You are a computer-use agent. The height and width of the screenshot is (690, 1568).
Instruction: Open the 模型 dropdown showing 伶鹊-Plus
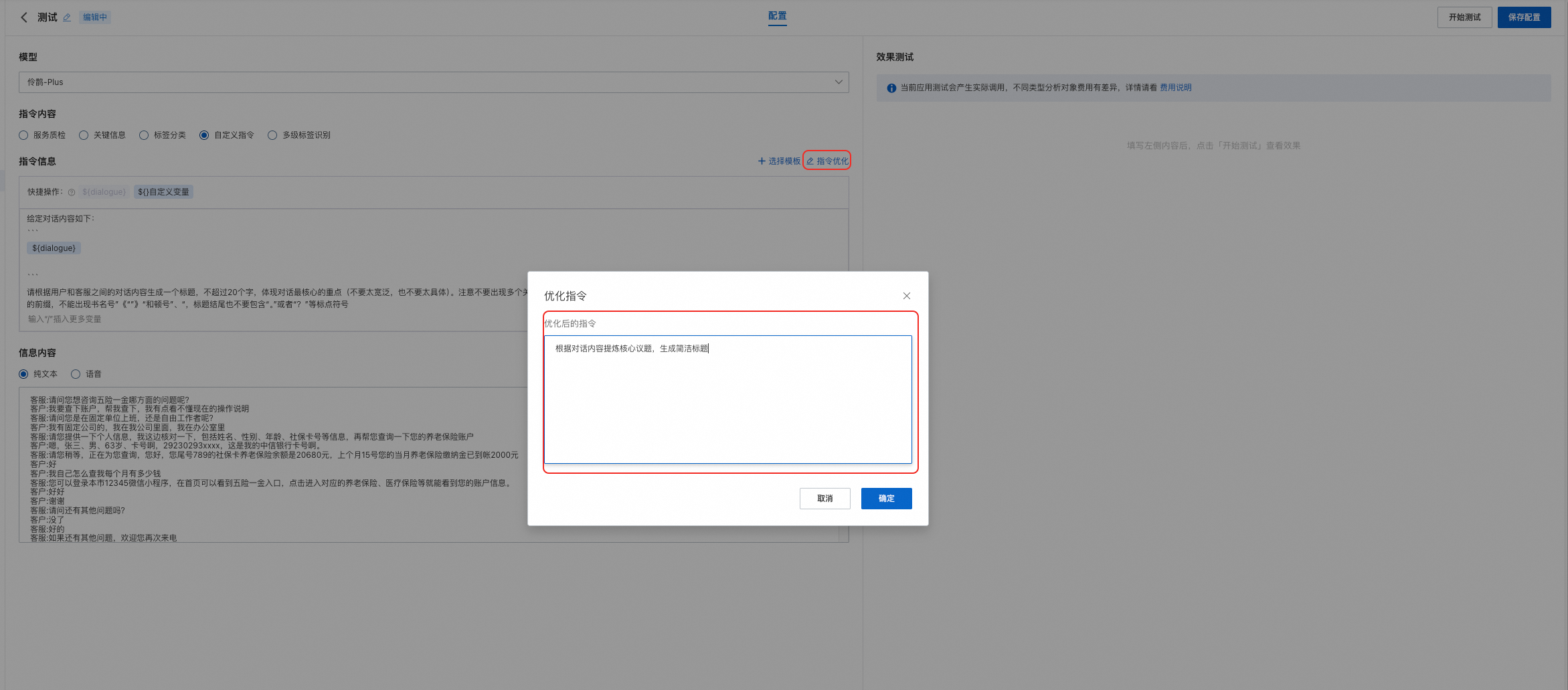(434, 82)
